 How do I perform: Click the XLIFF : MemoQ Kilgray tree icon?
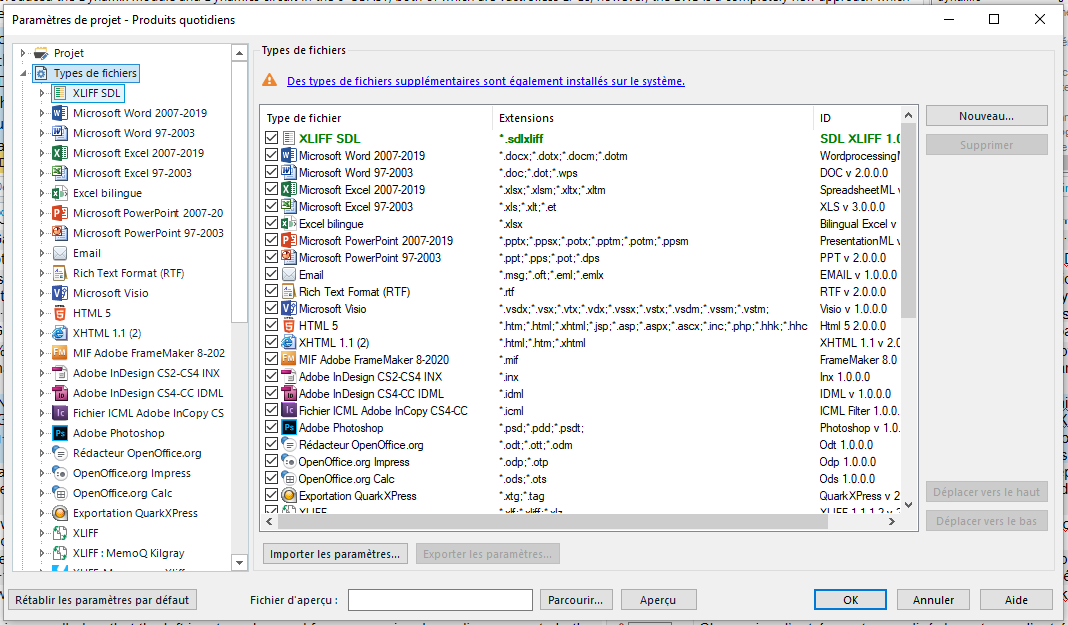coord(60,554)
